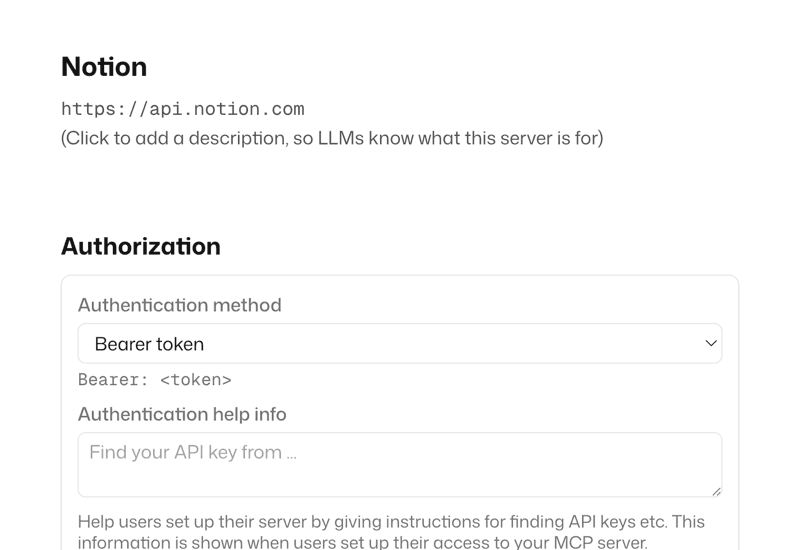Click the "api.notion.com" domain portion of URL
This screenshot has height=550, width=800.
(227, 109)
